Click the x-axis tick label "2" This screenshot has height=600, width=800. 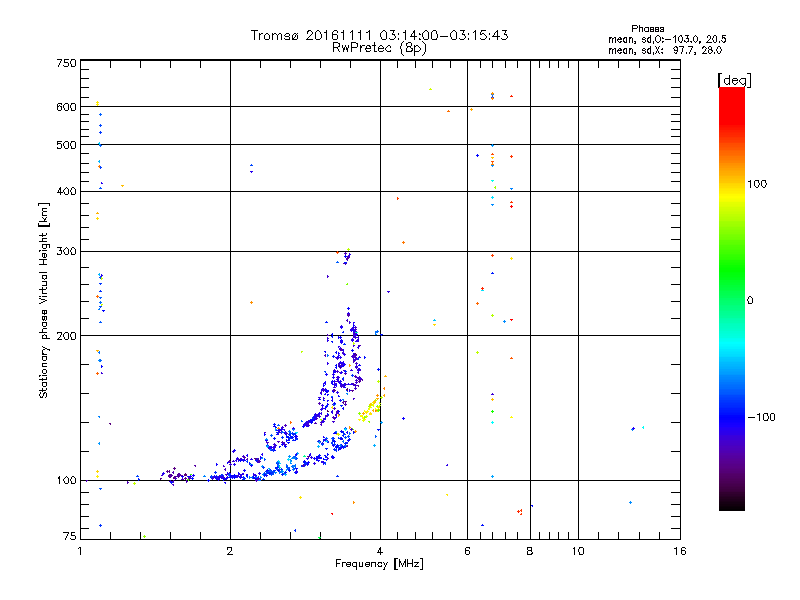point(230,551)
